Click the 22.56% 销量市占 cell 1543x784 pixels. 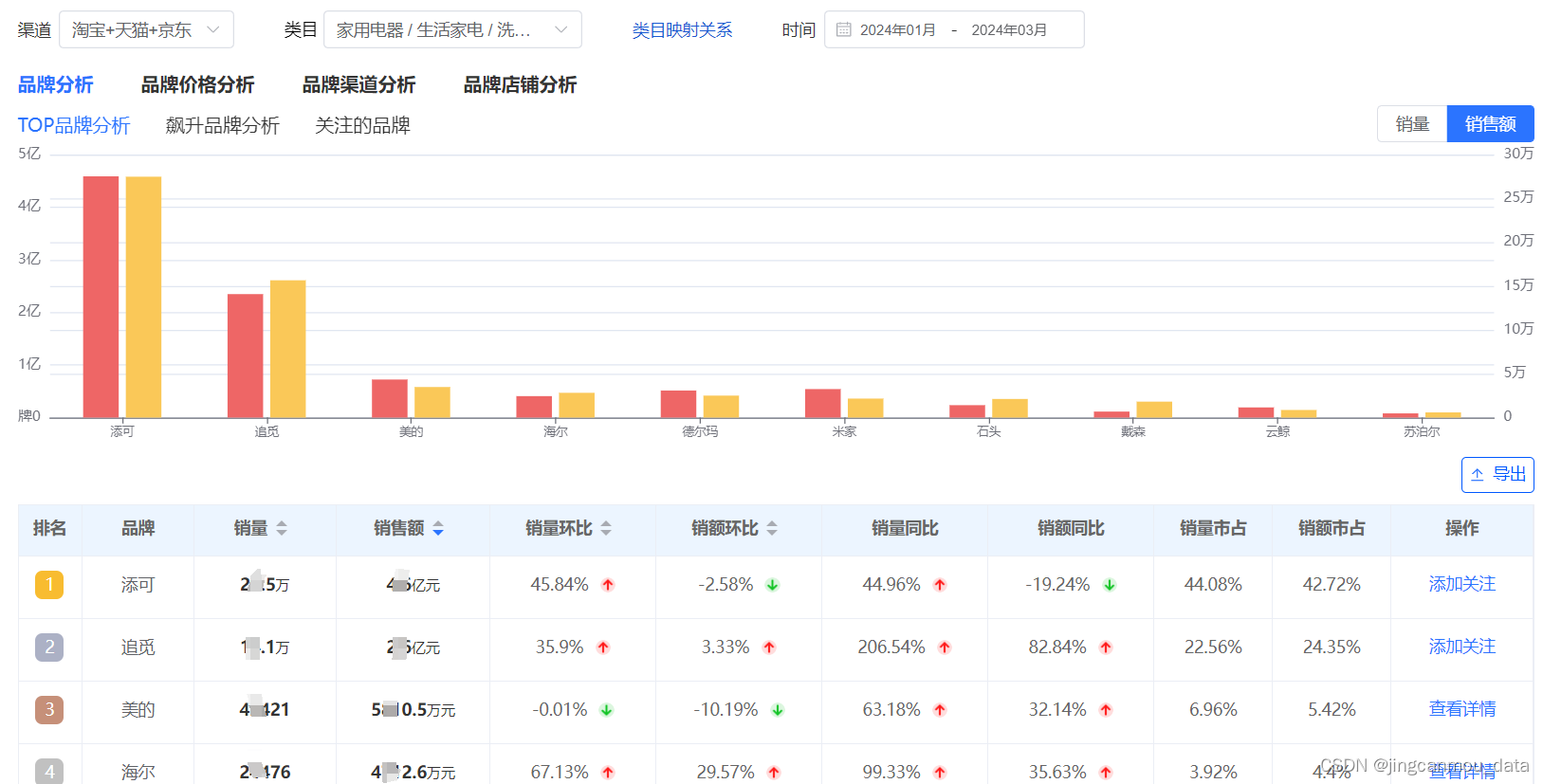(1213, 647)
